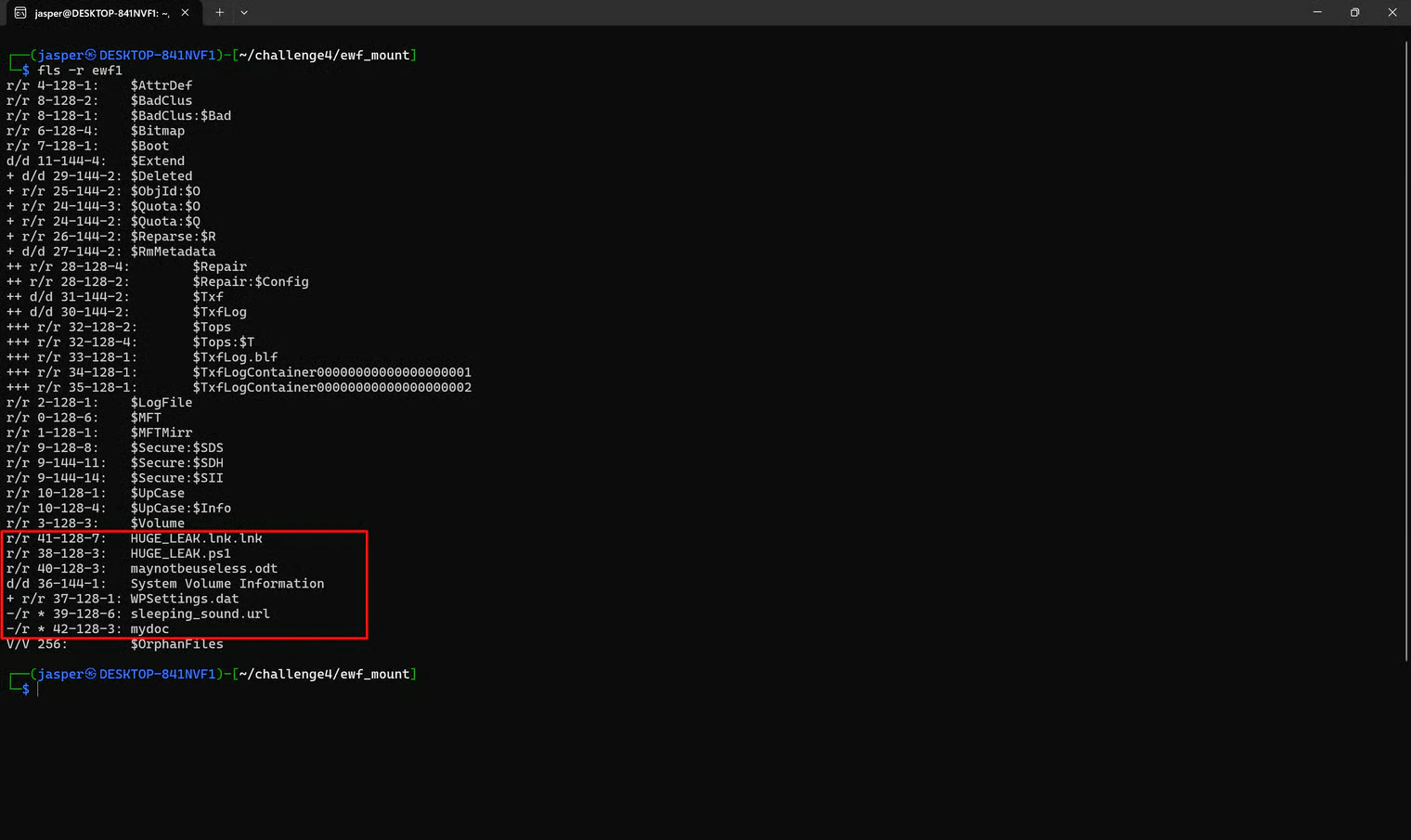Close the terminal window
Image resolution: width=1411 pixels, height=840 pixels.
pos(1392,12)
